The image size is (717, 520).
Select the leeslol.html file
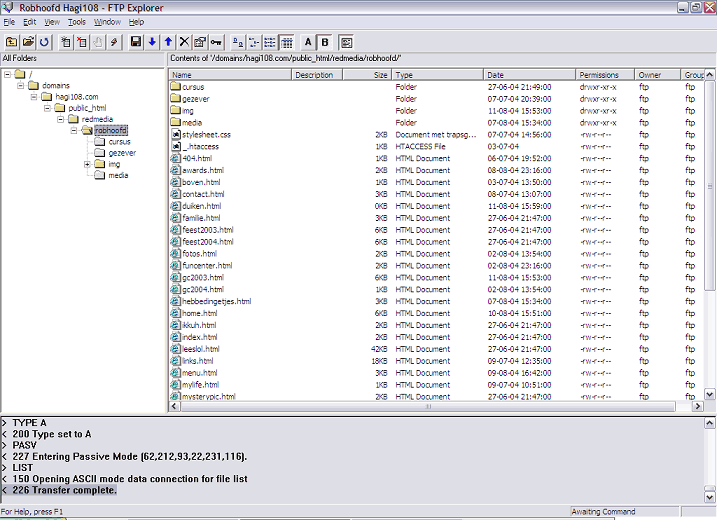tap(201, 349)
